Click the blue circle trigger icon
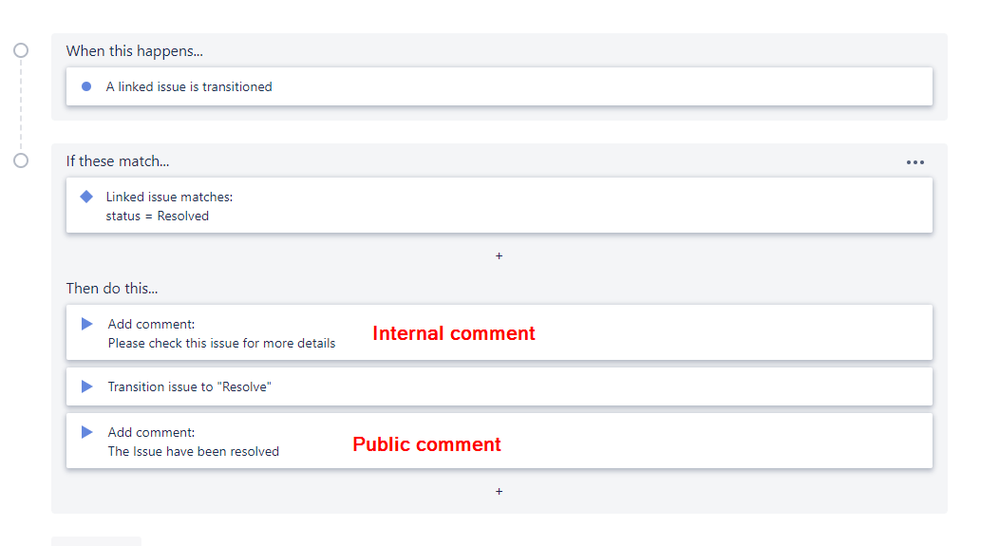 click(87, 87)
